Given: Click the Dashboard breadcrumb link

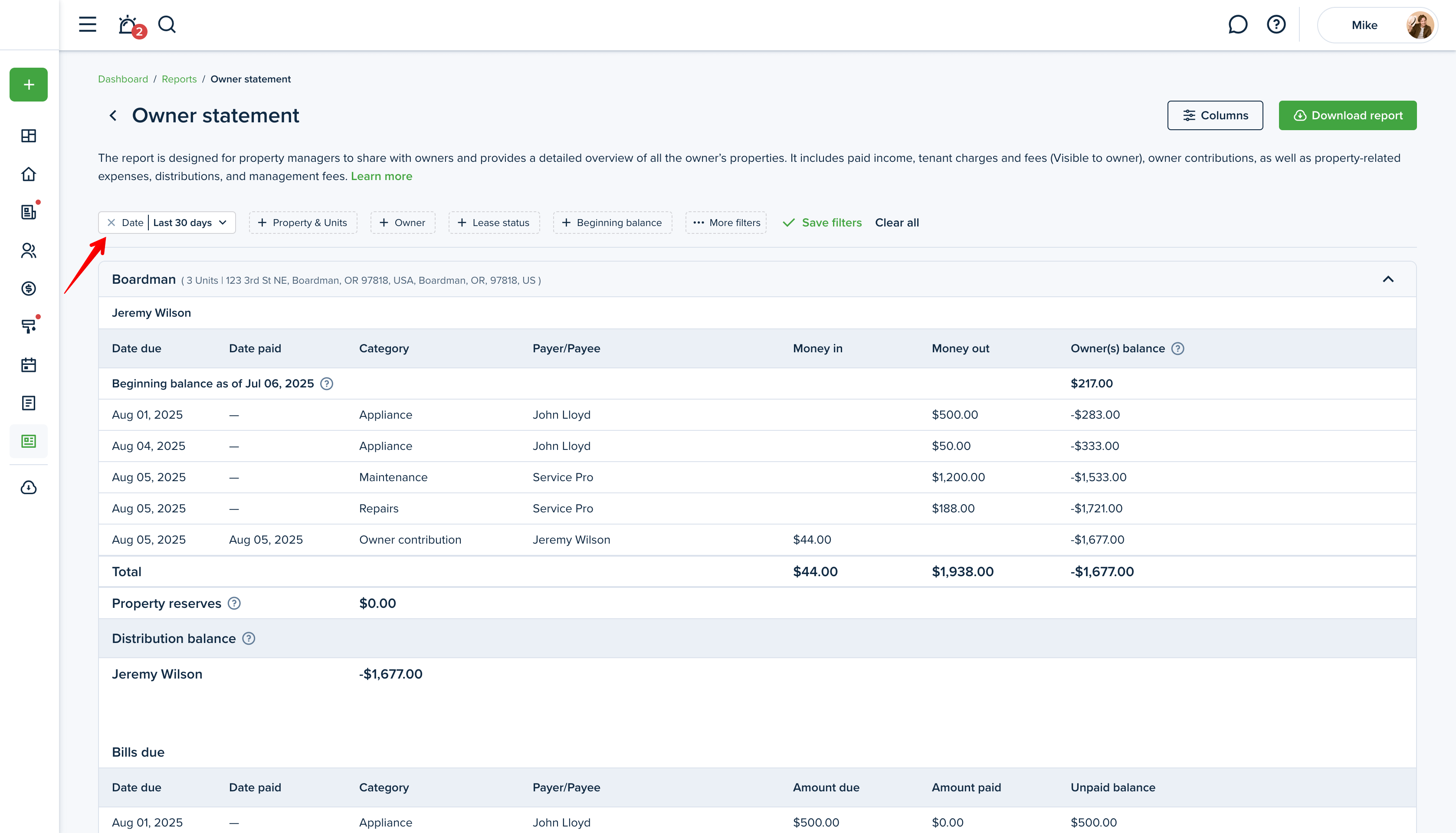Looking at the screenshot, I should pos(123,79).
